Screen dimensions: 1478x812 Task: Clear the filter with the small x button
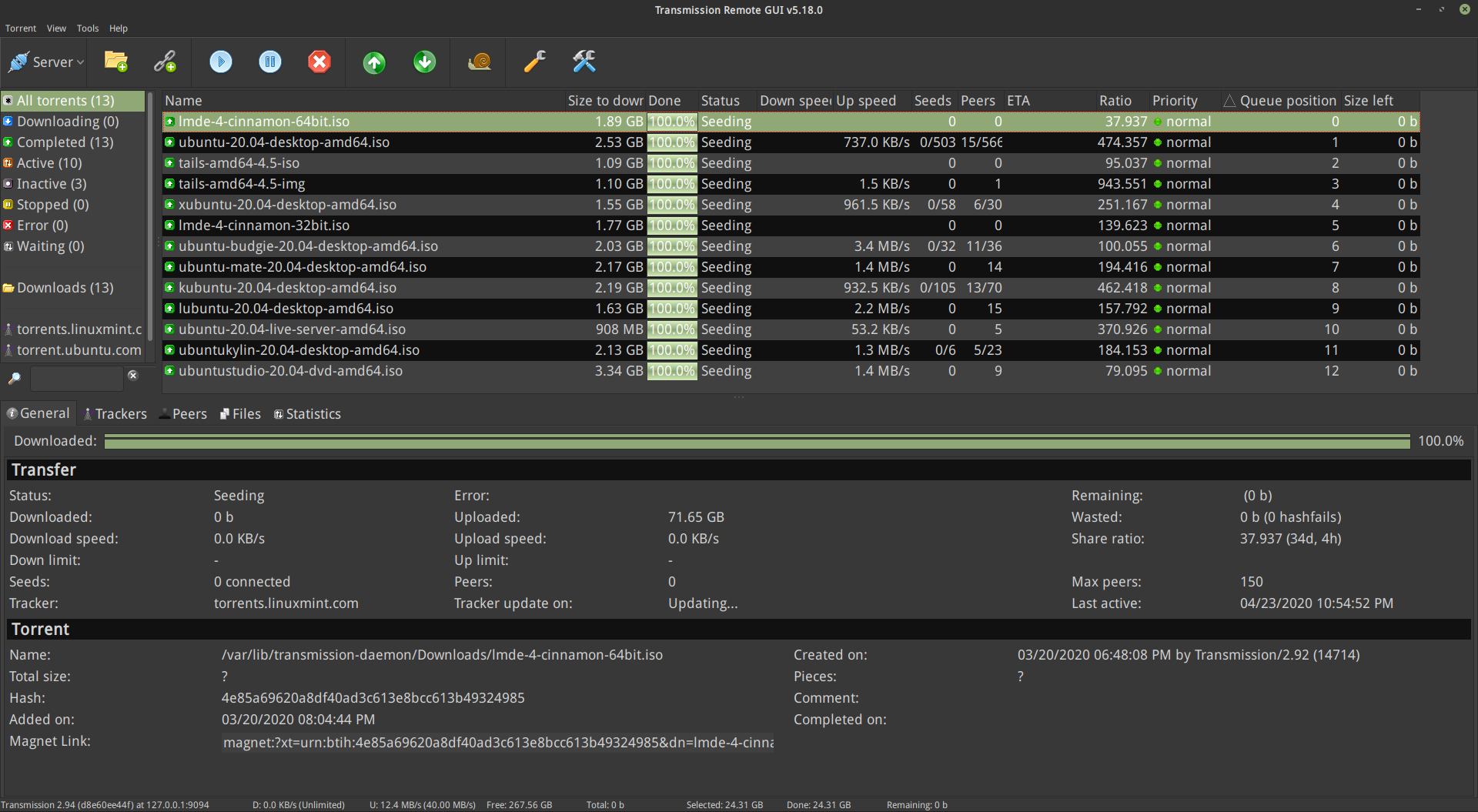point(132,376)
